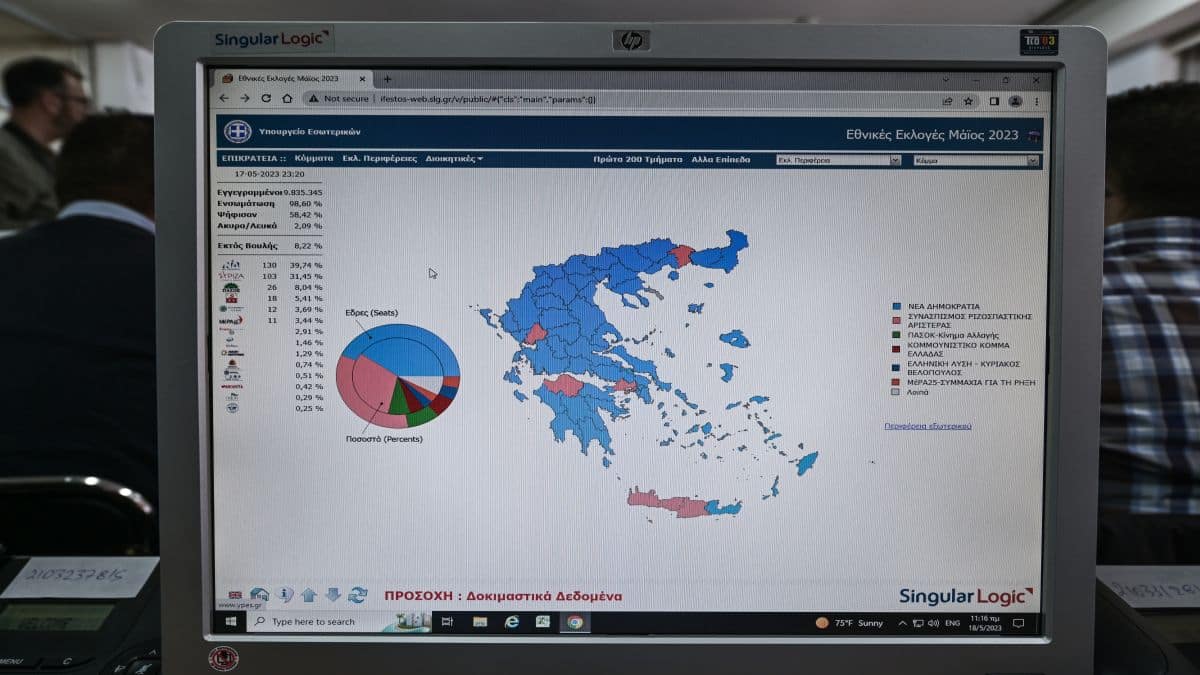Image resolution: width=1200 pixels, height=675 pixels.
Task: Click the weather 75°F Sunny widget
Action: (x=850, y=623)
